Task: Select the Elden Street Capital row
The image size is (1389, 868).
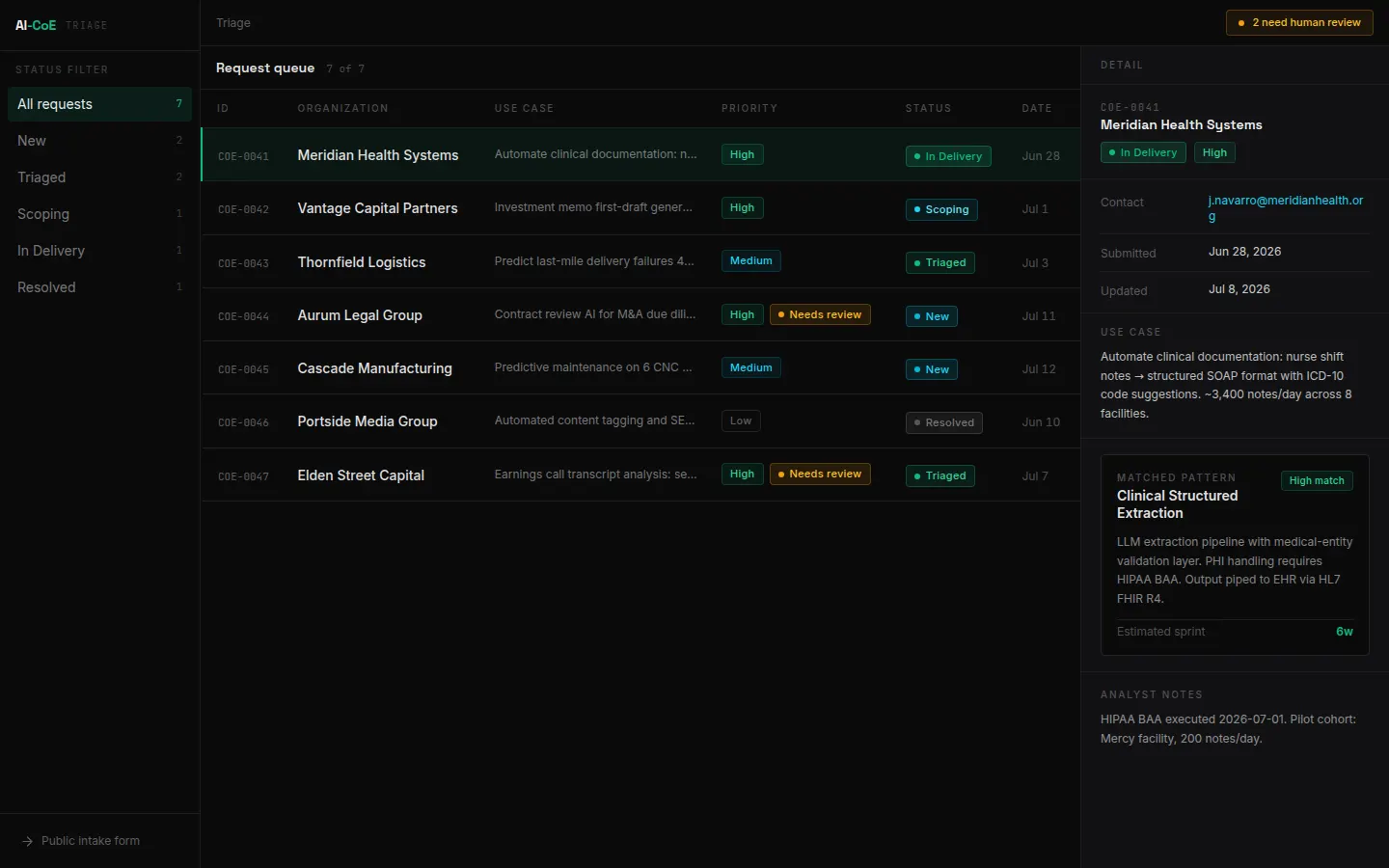Action: 640,475
